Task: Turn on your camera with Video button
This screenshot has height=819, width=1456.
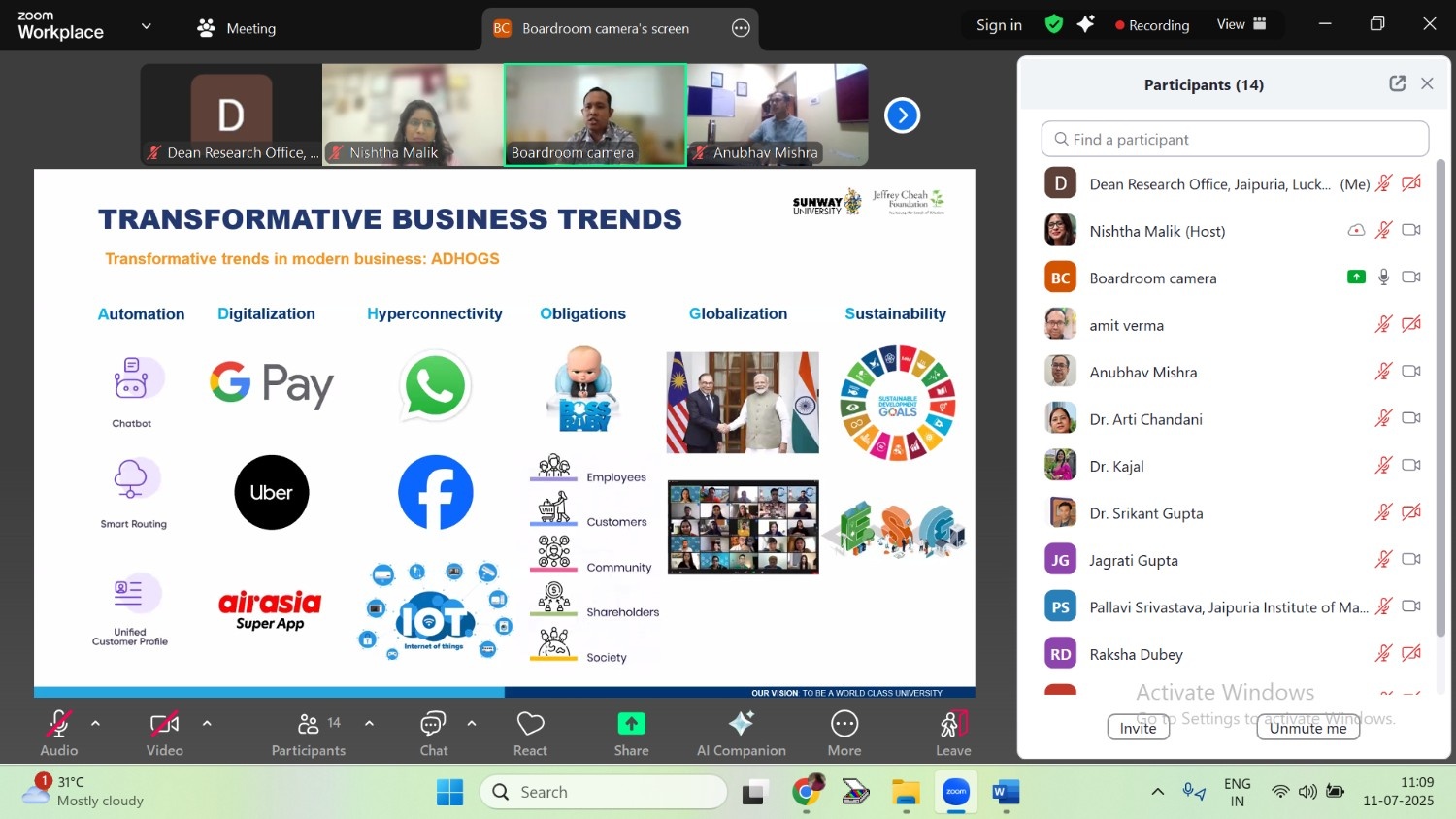Action: pos(164,734)
